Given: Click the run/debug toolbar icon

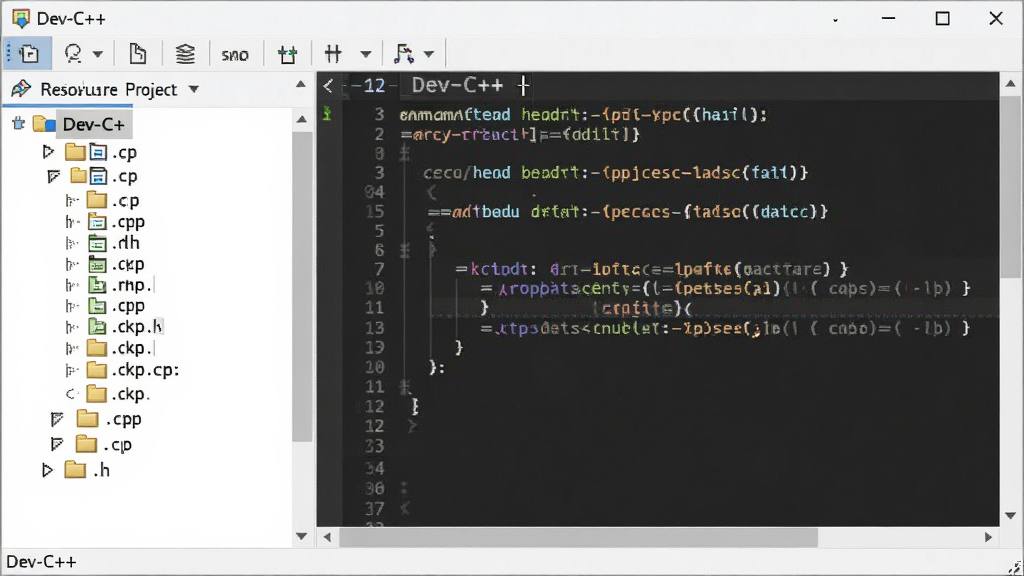Looking at the screenshot, I should pos(404,54).
